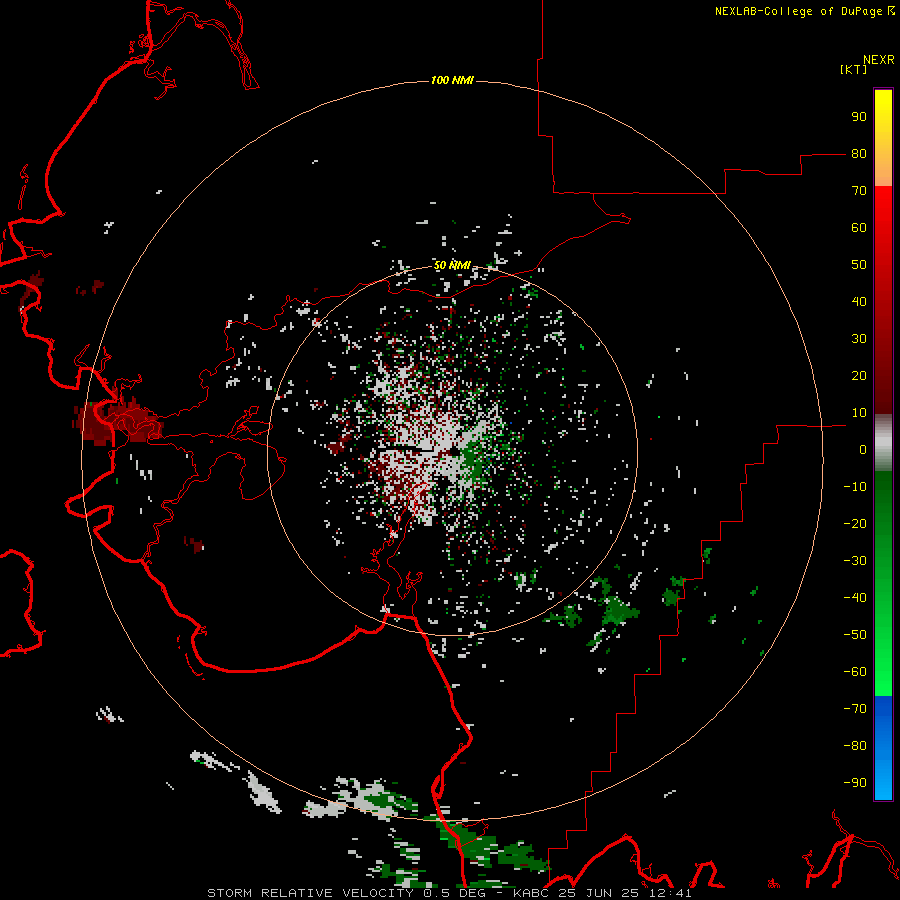Viewport: 900px width, 900px height.
Task: Click the bright green segment of the color bar
Action: click(x=883, y=584)
